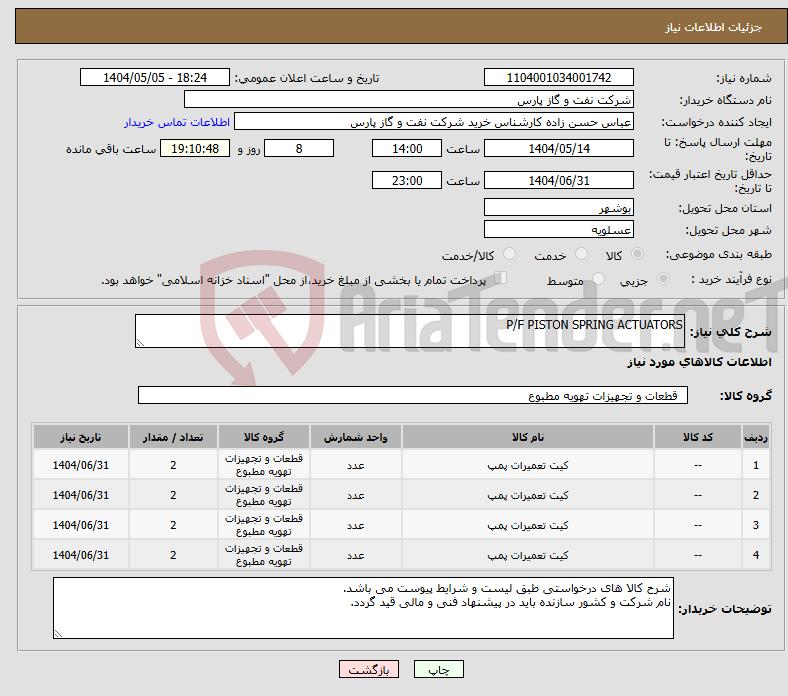Select the کالا radio button
788x696 pixels.
[637, 254]
